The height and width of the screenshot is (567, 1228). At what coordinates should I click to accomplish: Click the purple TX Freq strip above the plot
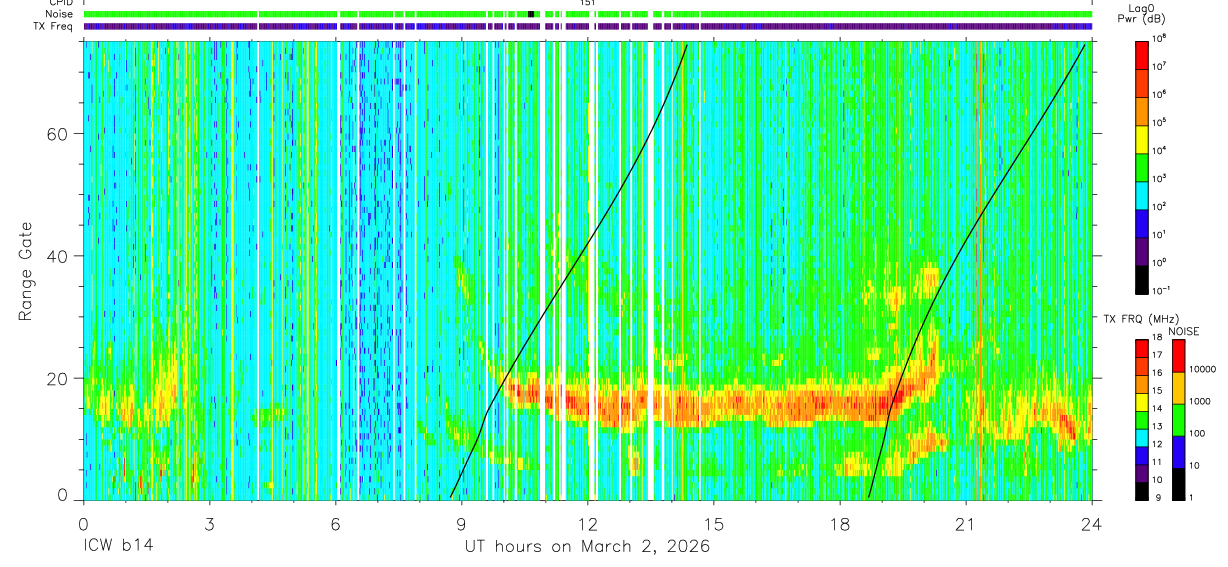coord(587,26)
